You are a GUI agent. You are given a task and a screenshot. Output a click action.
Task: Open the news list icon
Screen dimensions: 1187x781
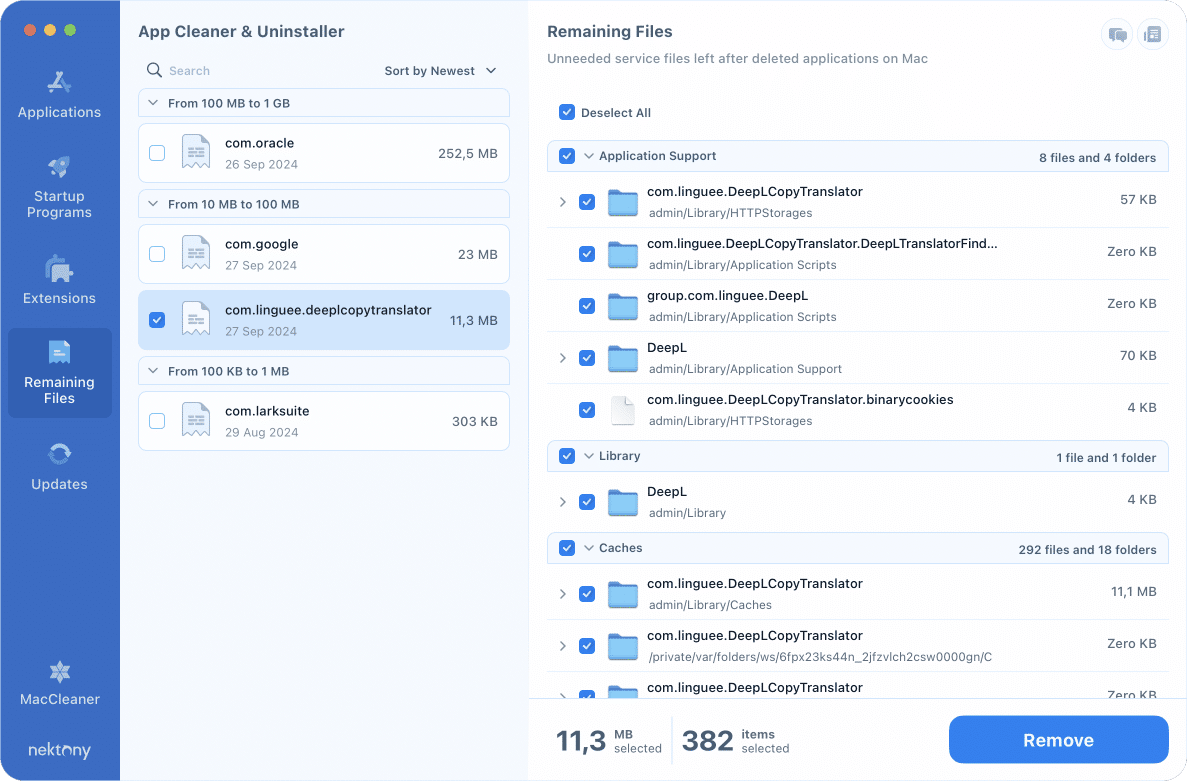[1153, 35]
